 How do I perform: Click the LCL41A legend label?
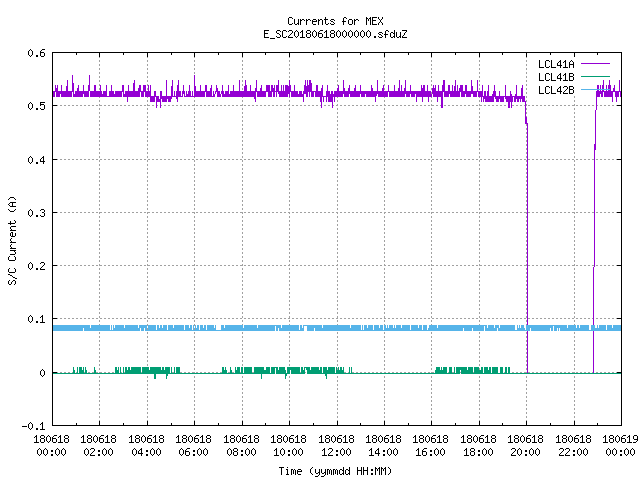tap(556, 64)
